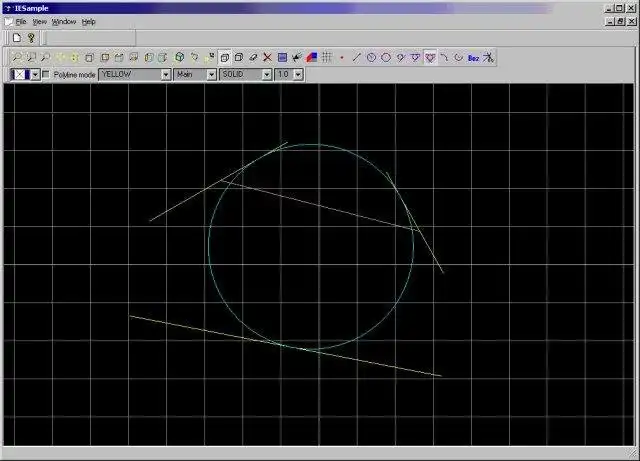Select the diagonal line drawing tool

tap(356, 58)
